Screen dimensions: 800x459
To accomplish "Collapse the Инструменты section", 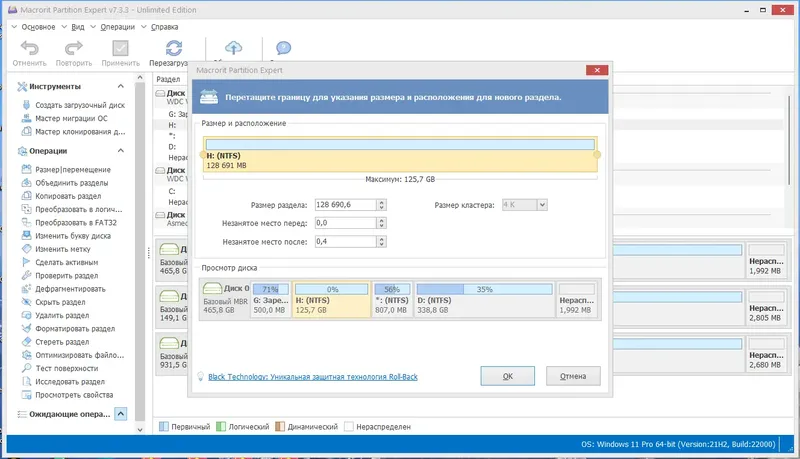I will point(120,86).
